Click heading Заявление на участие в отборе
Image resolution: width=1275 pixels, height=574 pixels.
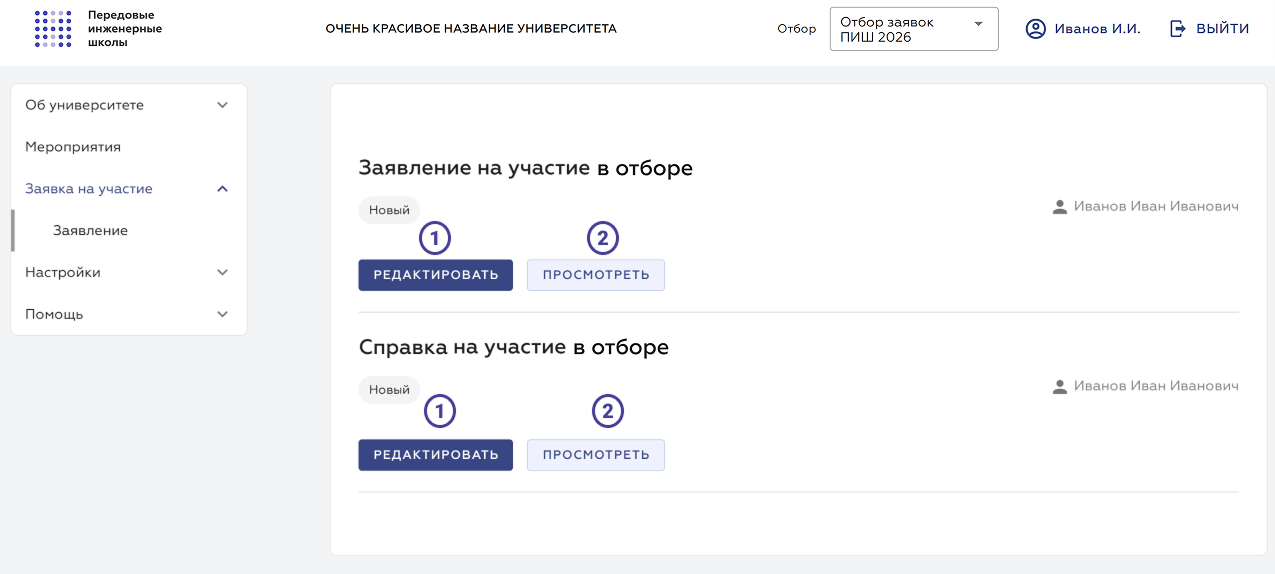tap(526, 168)
